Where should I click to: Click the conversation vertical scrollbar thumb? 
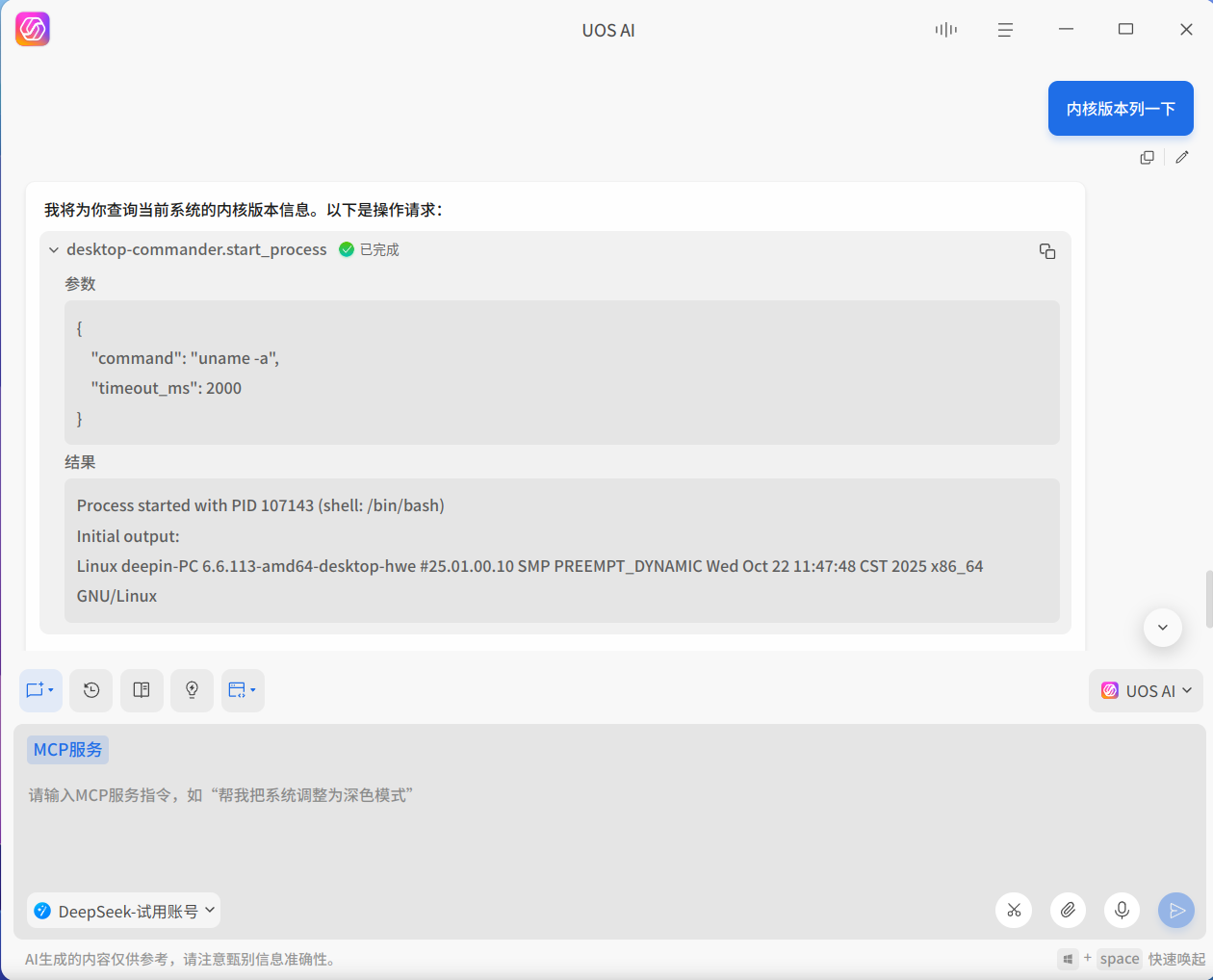[x=1209, y=599]
